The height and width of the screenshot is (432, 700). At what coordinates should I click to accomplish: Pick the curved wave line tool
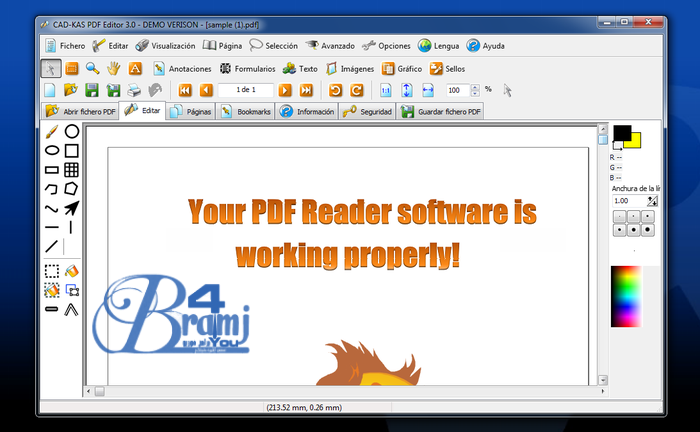coord(52,208)
